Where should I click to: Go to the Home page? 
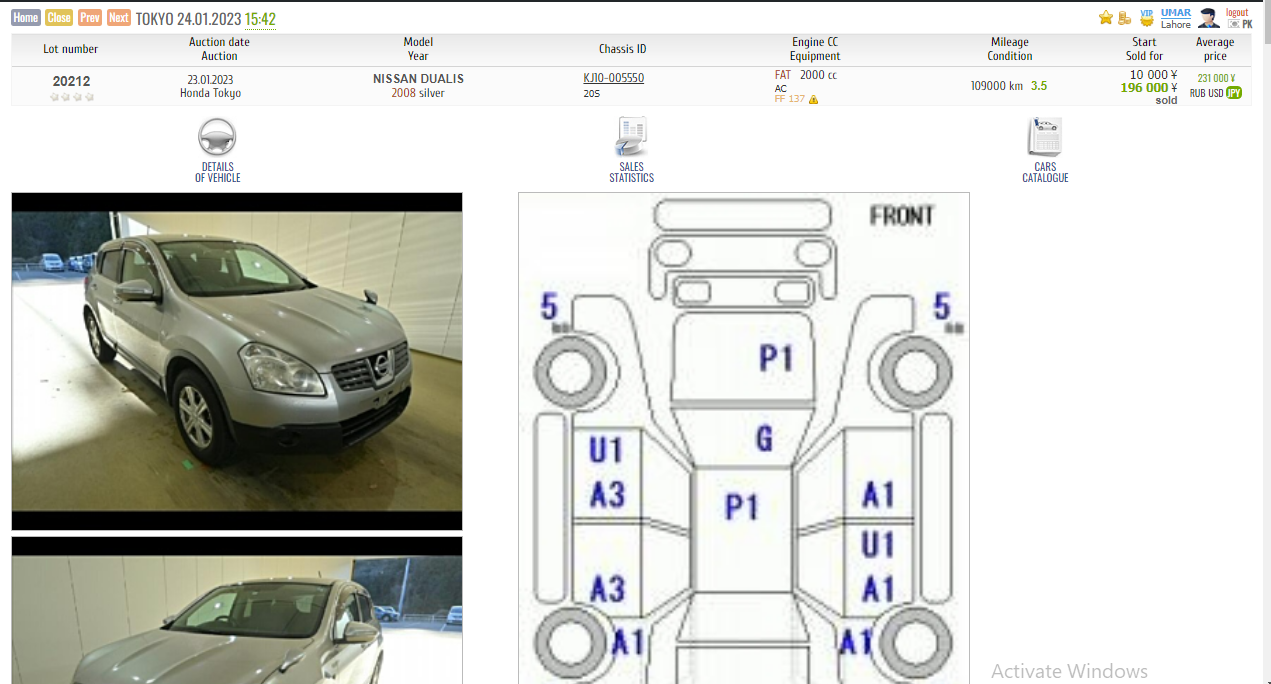[26, 18]
